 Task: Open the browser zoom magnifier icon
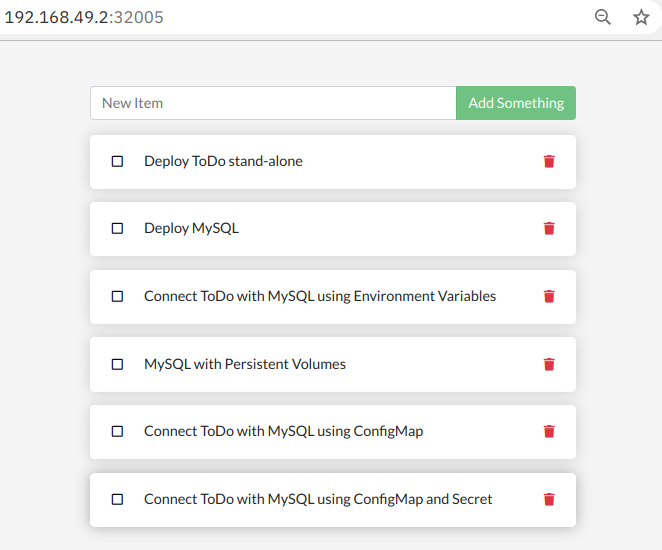603,17
